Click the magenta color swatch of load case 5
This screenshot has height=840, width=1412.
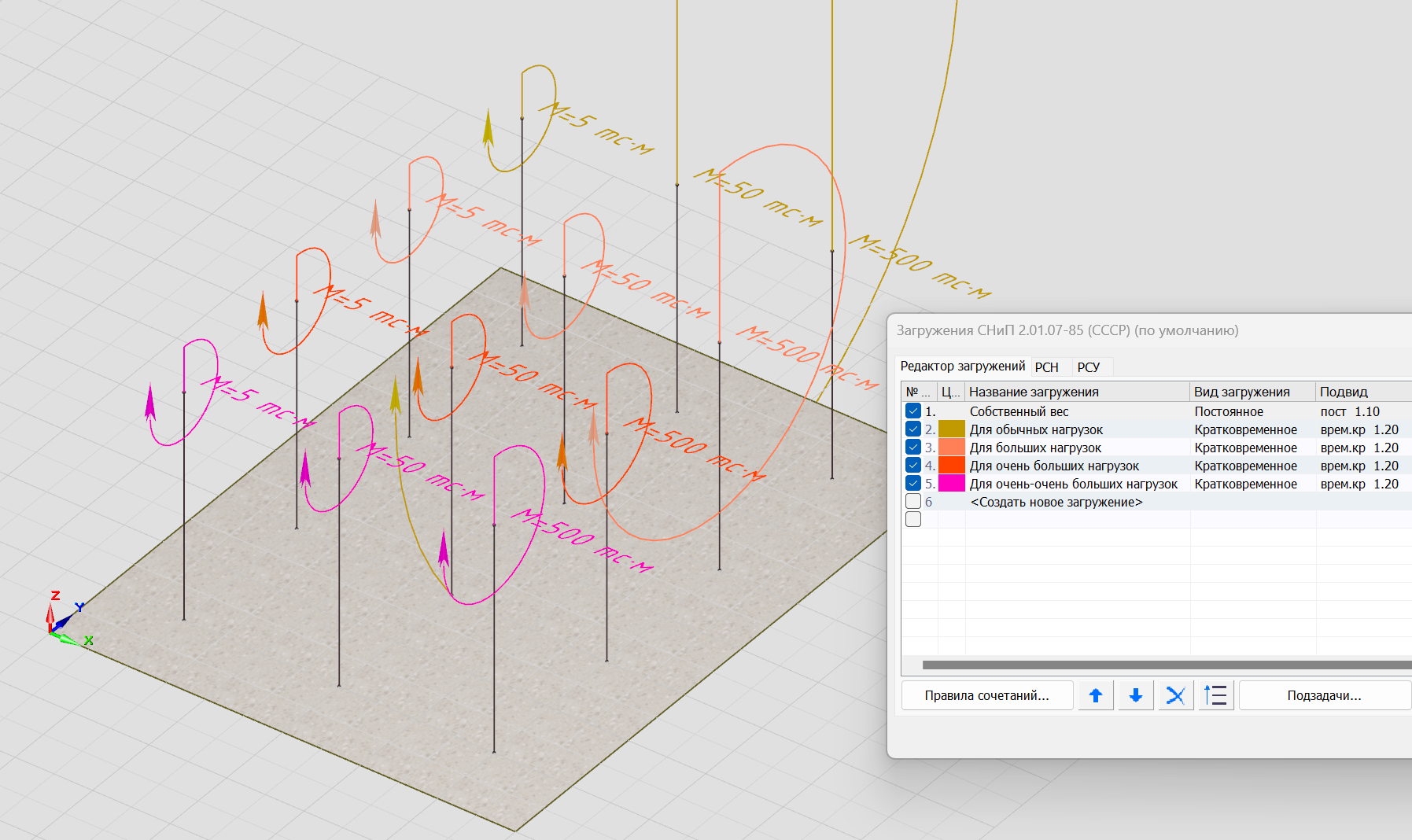951,483
